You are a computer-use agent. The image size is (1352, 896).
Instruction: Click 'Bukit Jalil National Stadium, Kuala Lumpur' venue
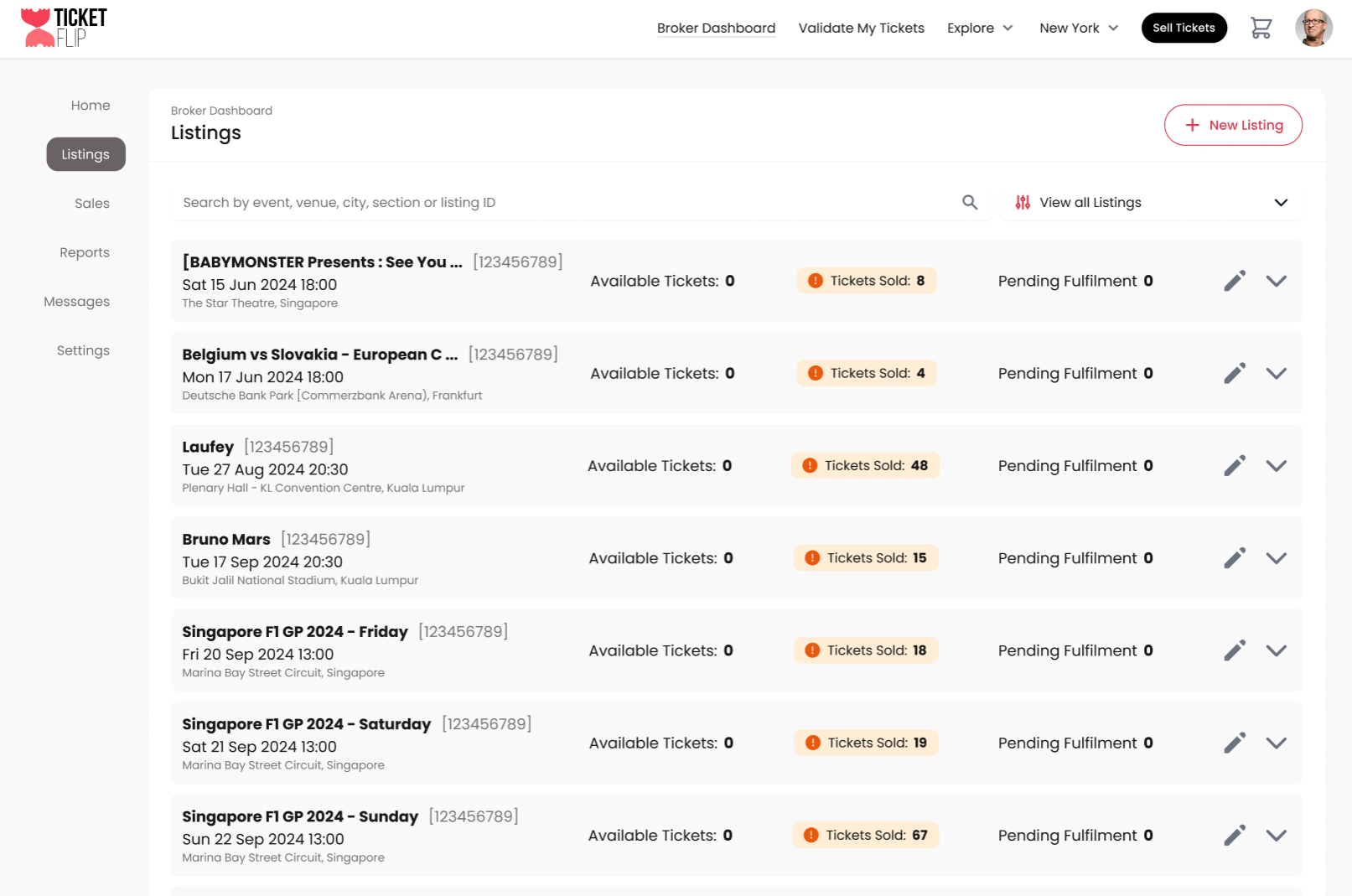point(300,580)
